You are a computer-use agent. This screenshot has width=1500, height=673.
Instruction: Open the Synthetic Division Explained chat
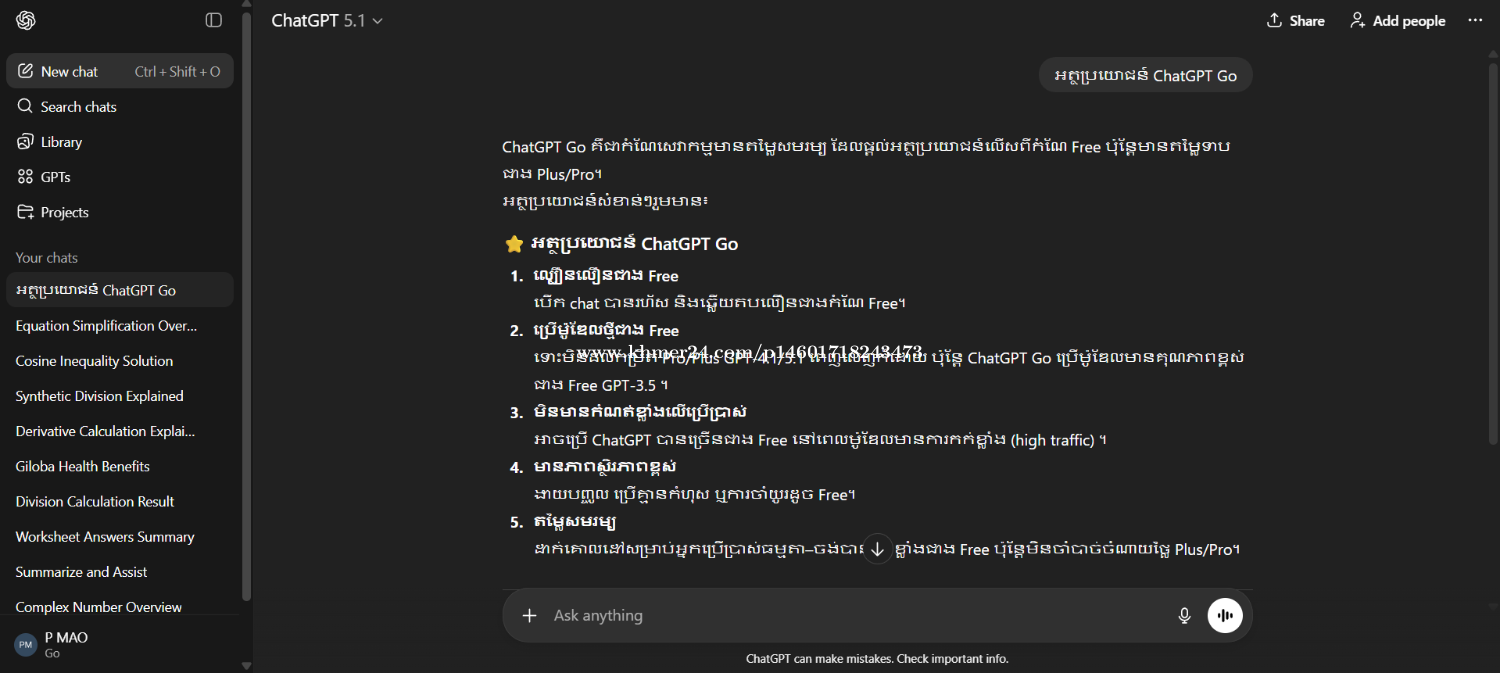point(99,396)
